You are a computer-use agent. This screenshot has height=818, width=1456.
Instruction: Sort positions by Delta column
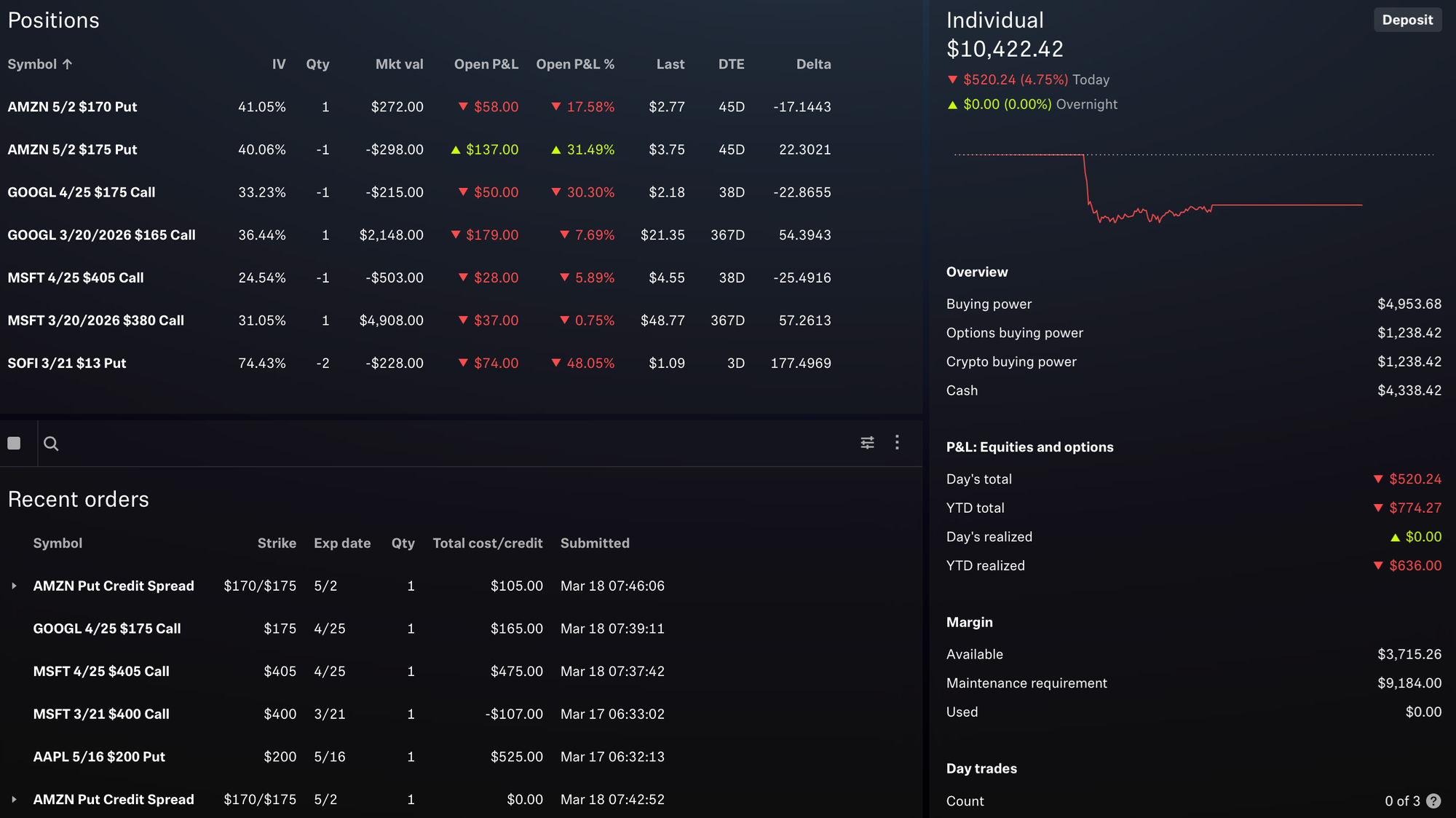tap(813, 64)
